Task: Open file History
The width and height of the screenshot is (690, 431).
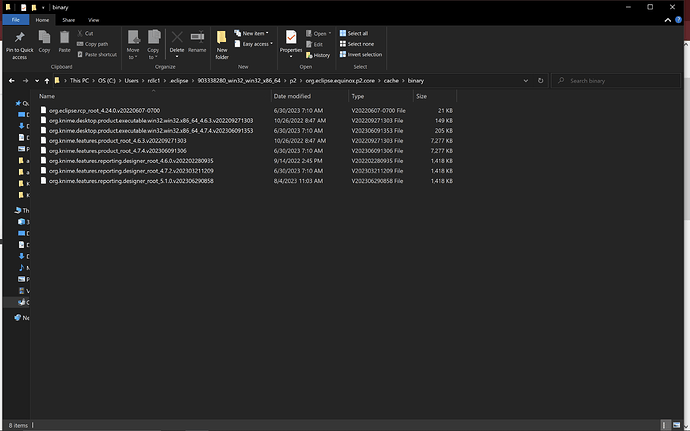Action: (318, 55)
